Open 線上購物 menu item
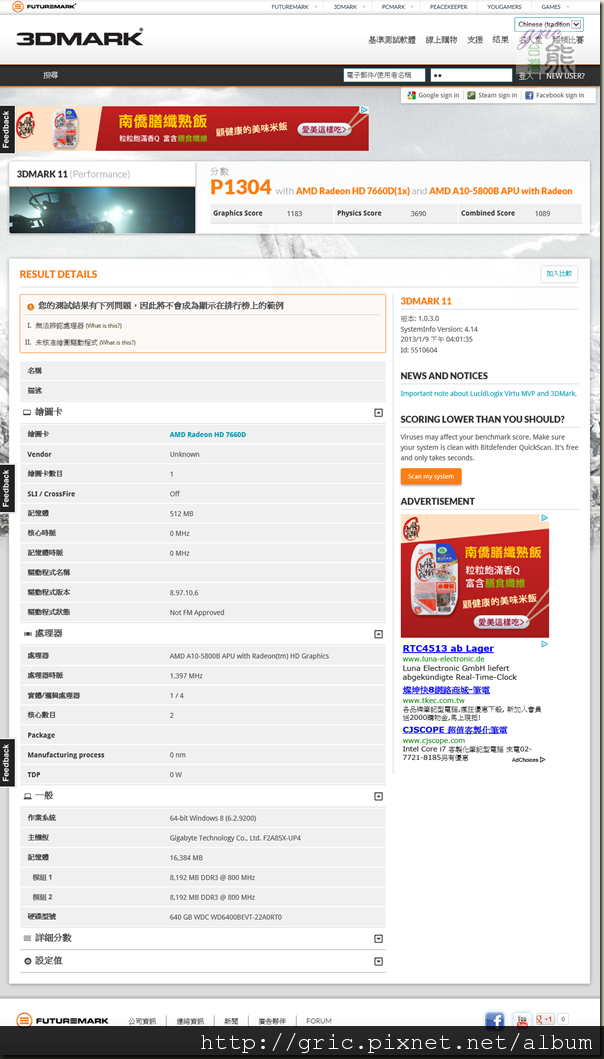This screenshot has width=604, height=1059. tap(441, 40)
